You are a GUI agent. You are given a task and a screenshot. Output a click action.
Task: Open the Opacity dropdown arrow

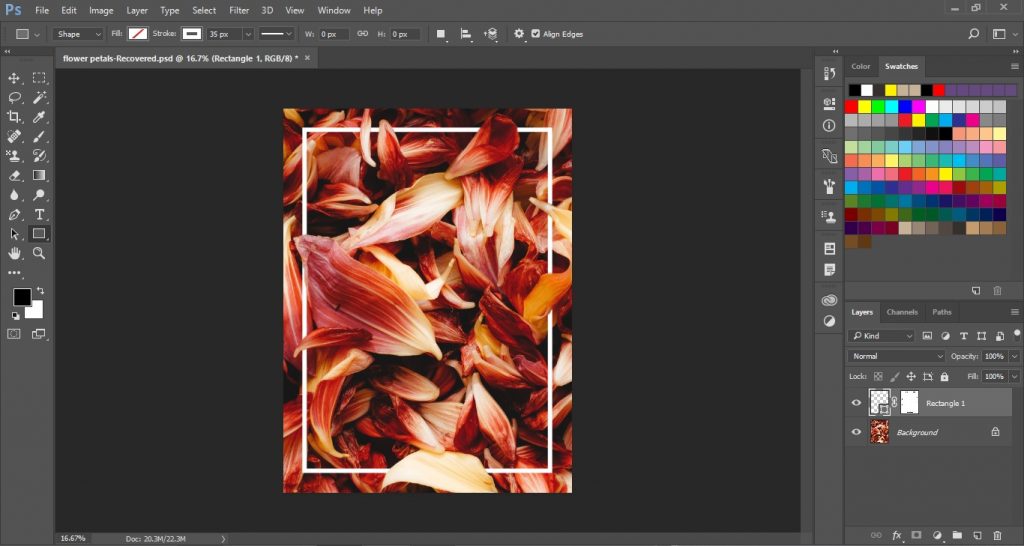(1014, 356)
